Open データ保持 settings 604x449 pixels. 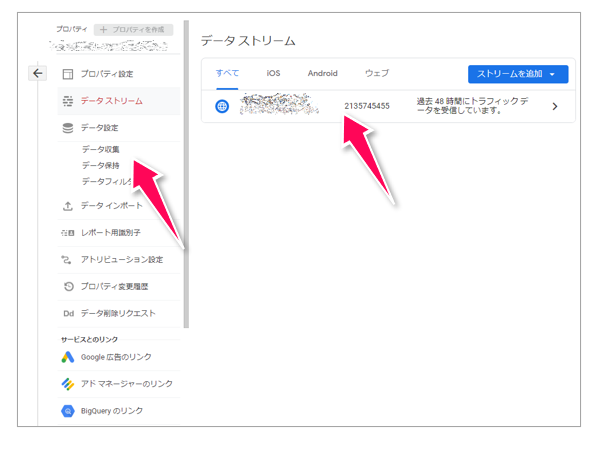(100, 165)
